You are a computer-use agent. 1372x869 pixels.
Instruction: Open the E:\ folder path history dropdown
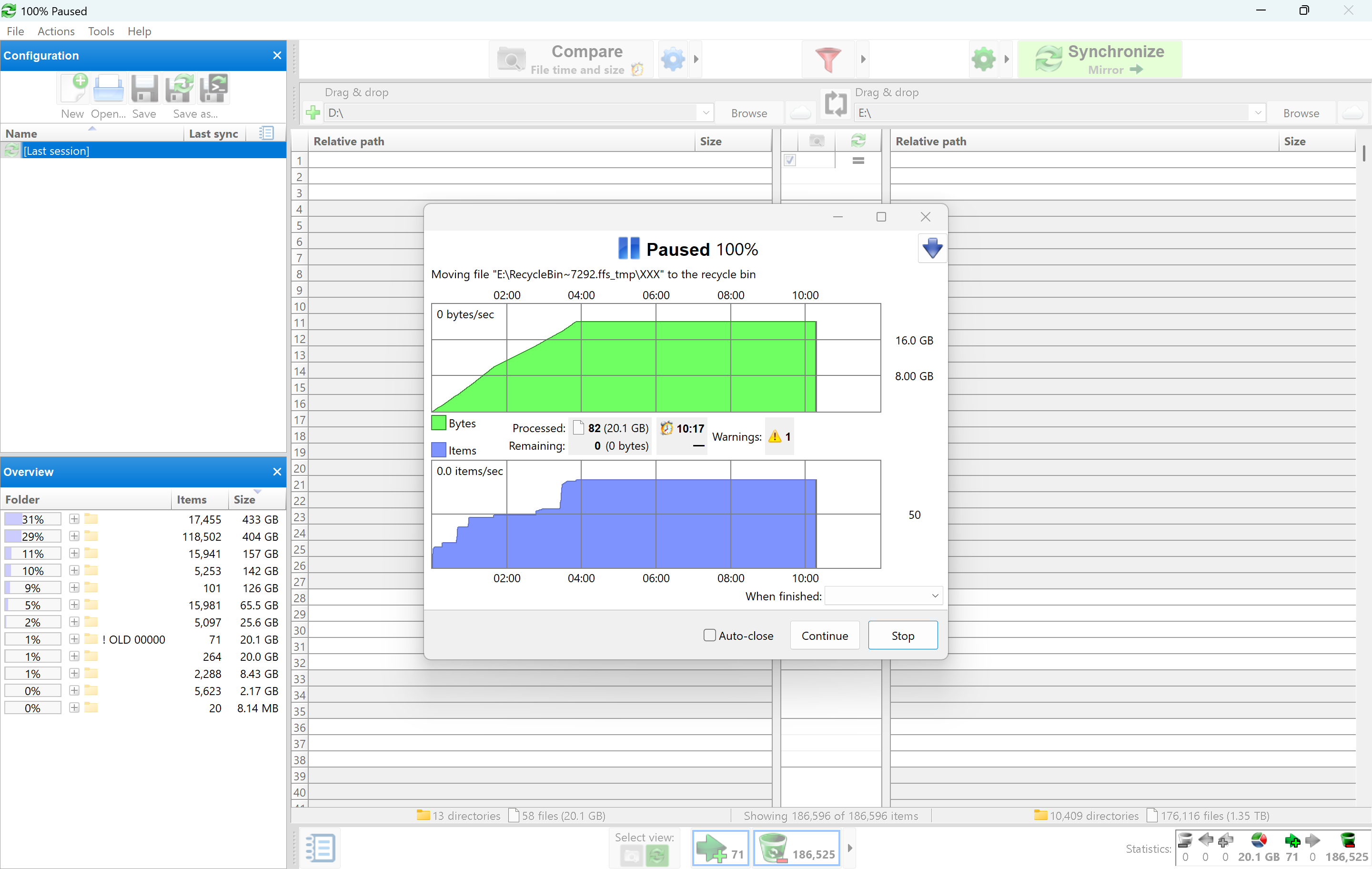(x=1258, y=113)
